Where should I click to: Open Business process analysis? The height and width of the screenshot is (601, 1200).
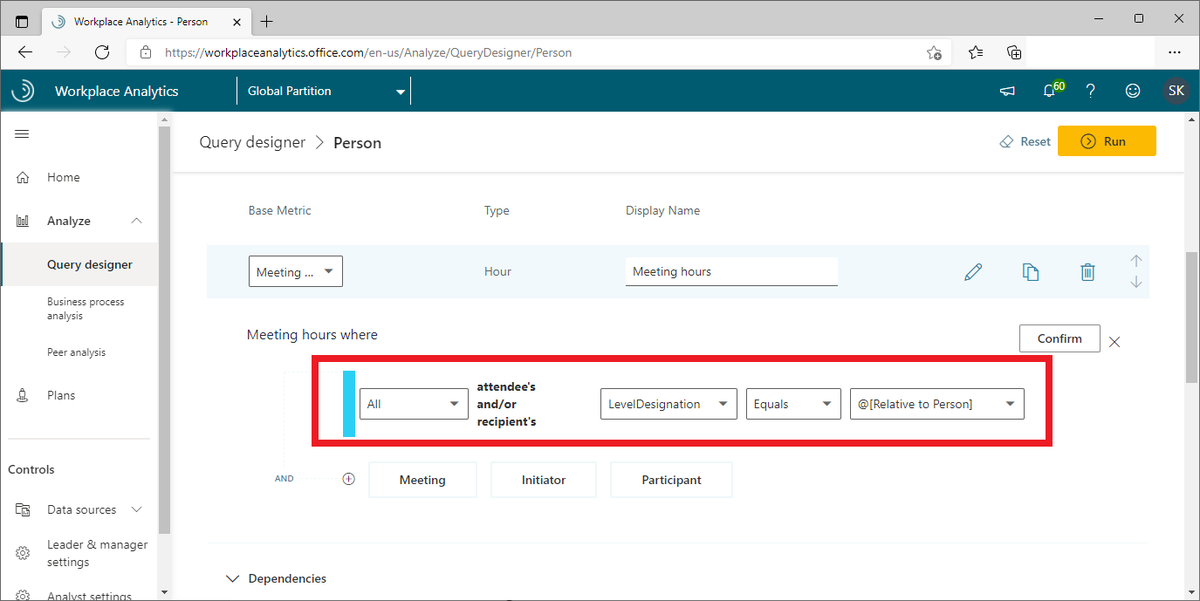86,309
